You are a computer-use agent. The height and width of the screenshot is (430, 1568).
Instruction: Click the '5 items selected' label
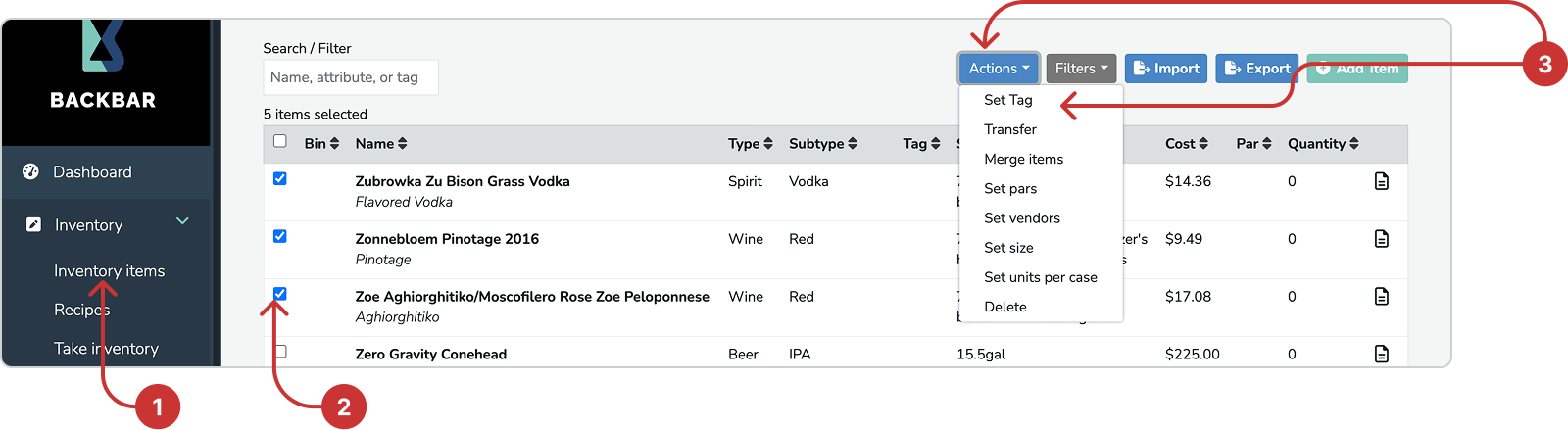(x=316, y=115)
